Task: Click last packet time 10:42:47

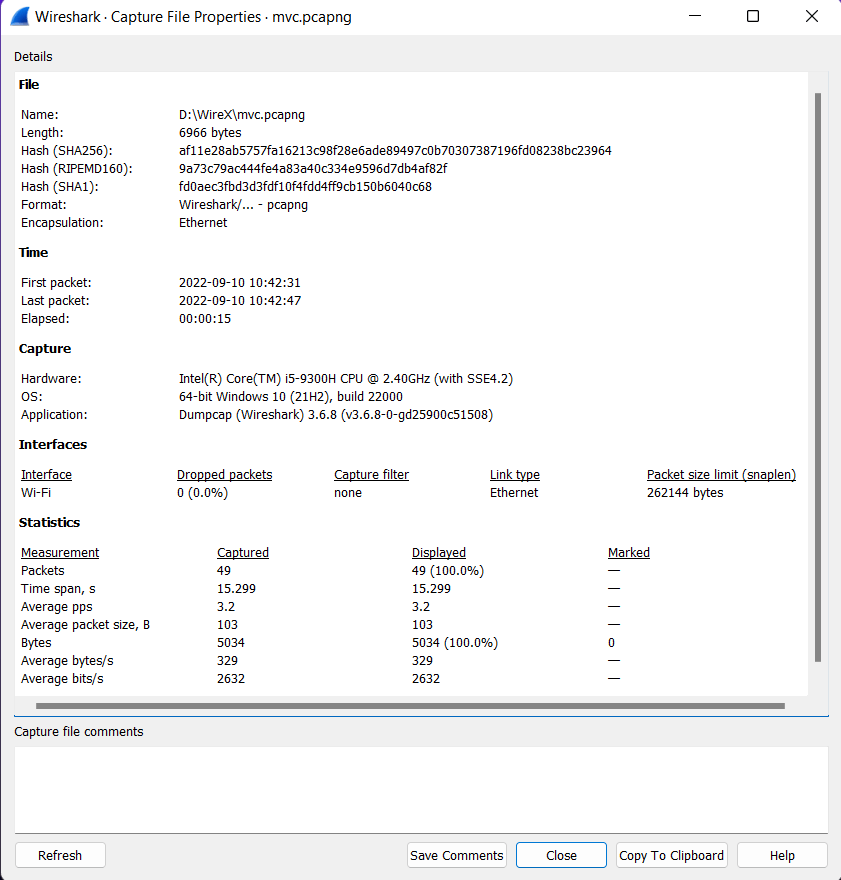Action: click(x=240, y=300)
